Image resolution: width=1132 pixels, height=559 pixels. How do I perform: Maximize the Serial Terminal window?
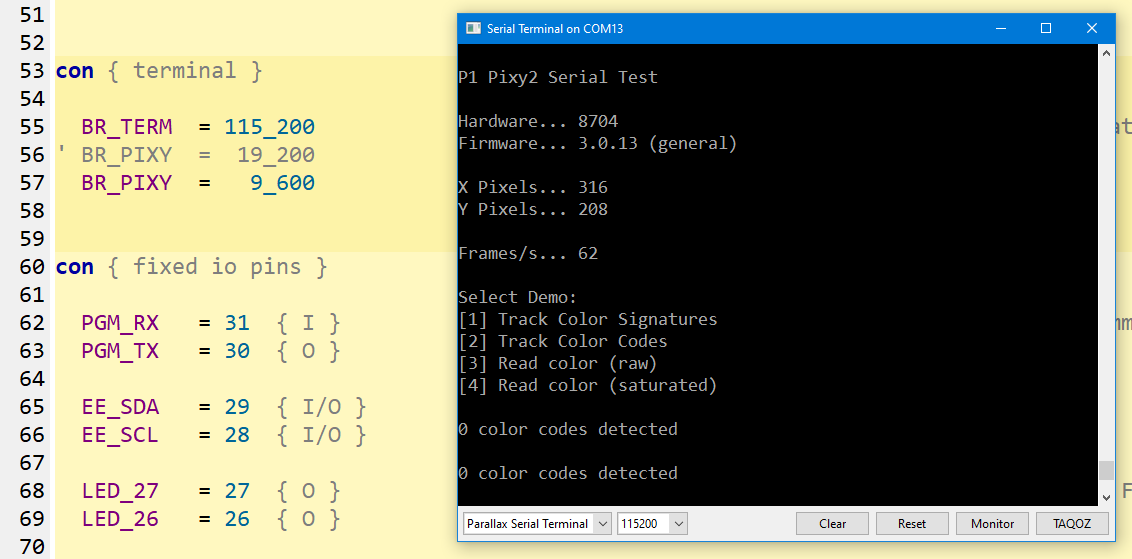click(x=1045, y=29)
